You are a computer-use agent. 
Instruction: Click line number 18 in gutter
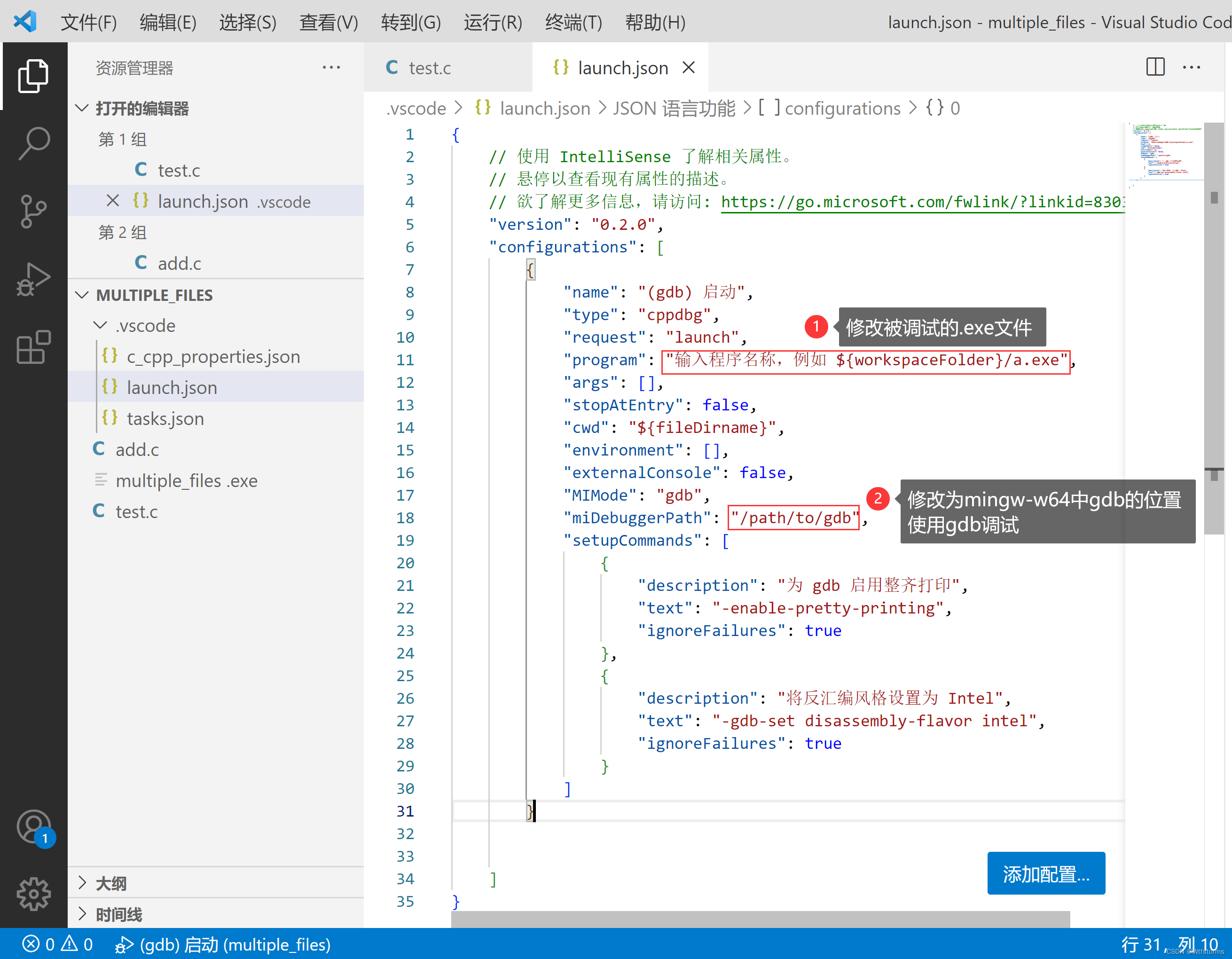(x=405, y=518)
